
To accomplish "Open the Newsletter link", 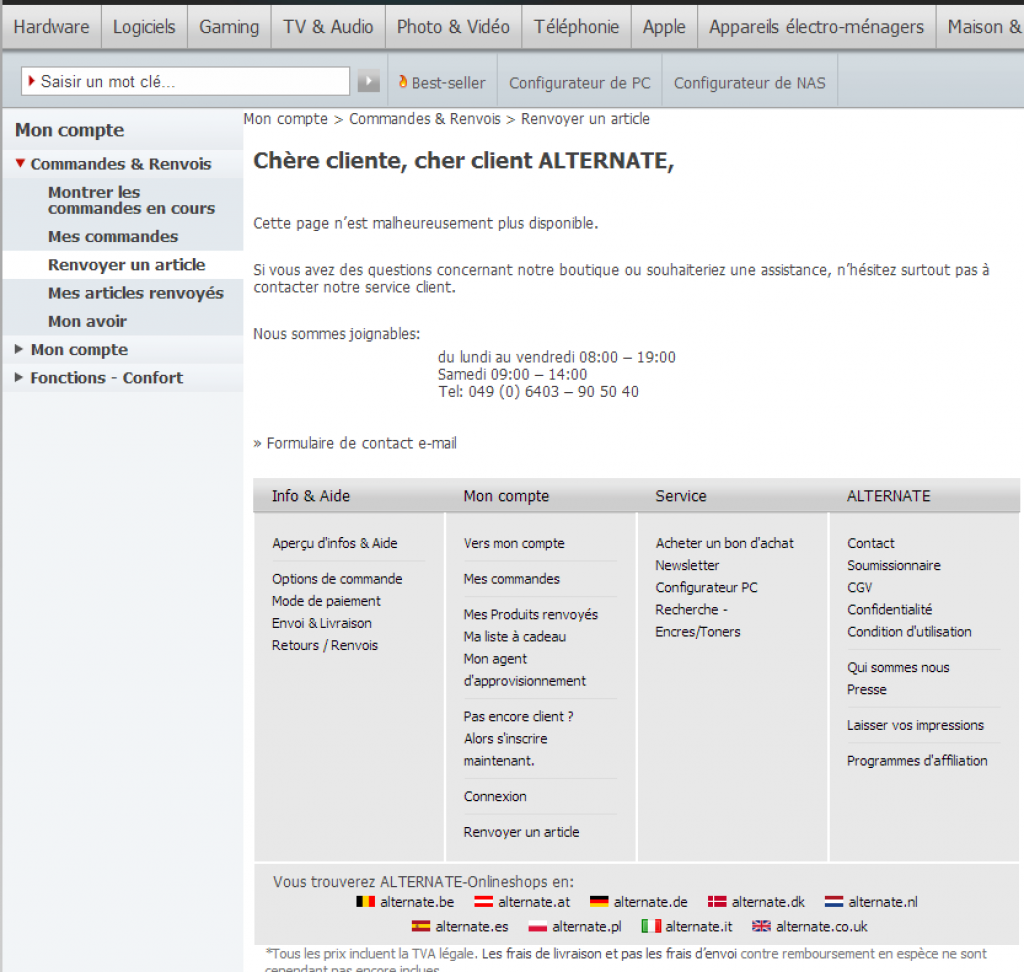I will pos(687,565).
